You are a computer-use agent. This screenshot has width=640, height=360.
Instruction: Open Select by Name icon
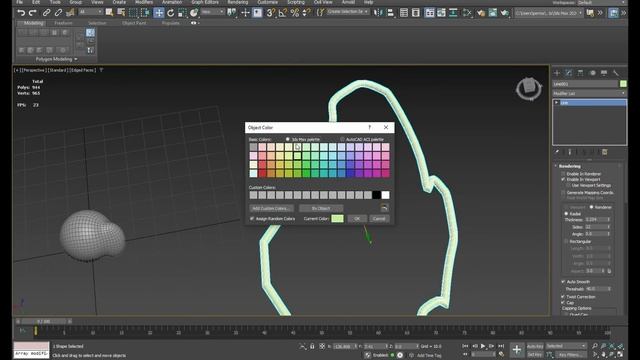tap(121, 13)
